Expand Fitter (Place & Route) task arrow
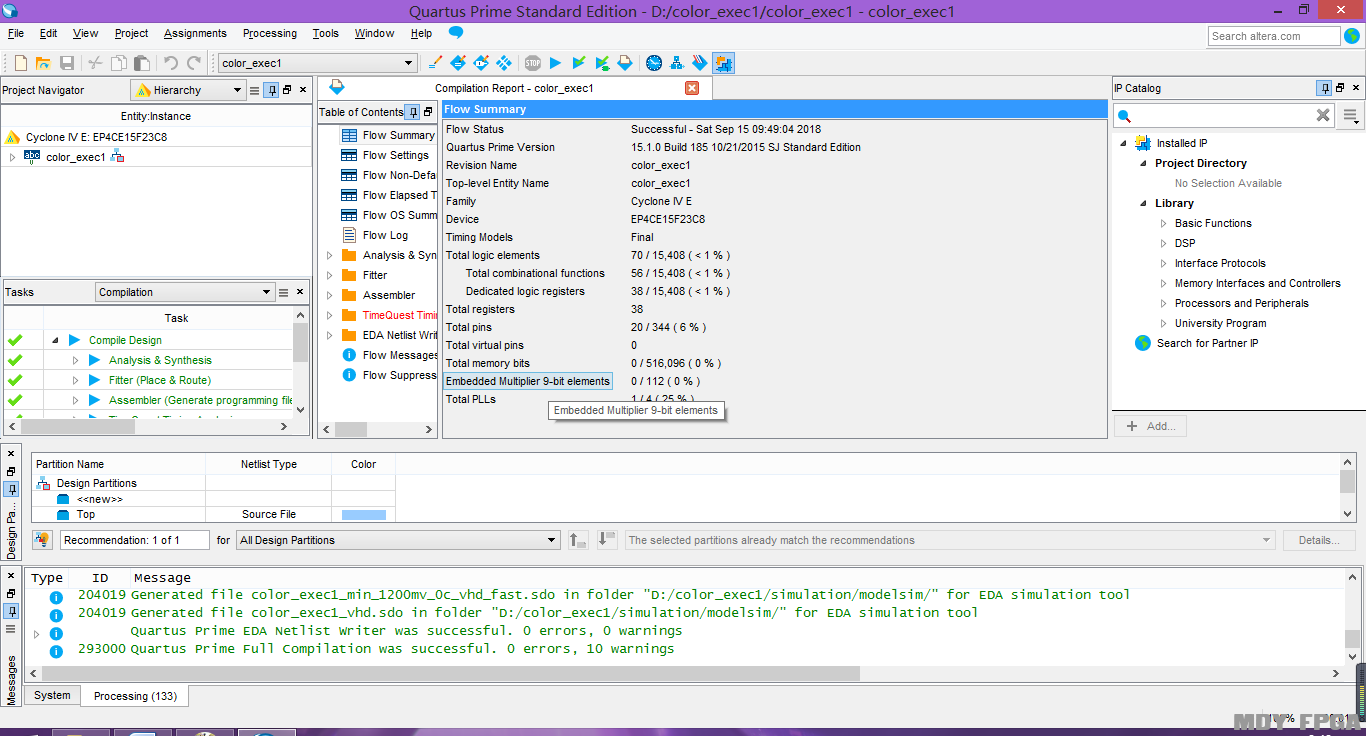Image resolution: width=1366 pixels, height=736 pixels. [x=75, y=380]
